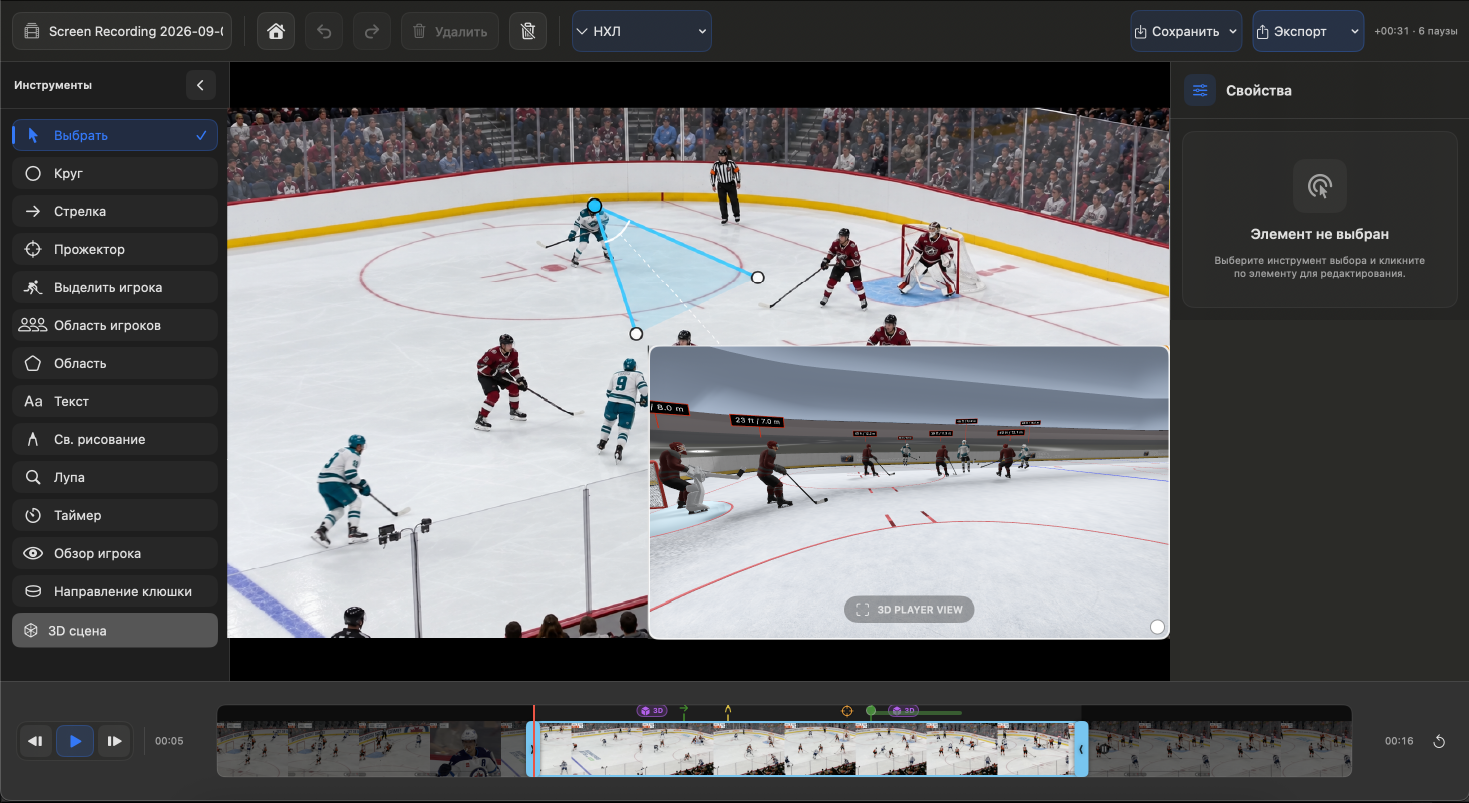
Task: Select the Круг circle tool
Action: point(115,173)
